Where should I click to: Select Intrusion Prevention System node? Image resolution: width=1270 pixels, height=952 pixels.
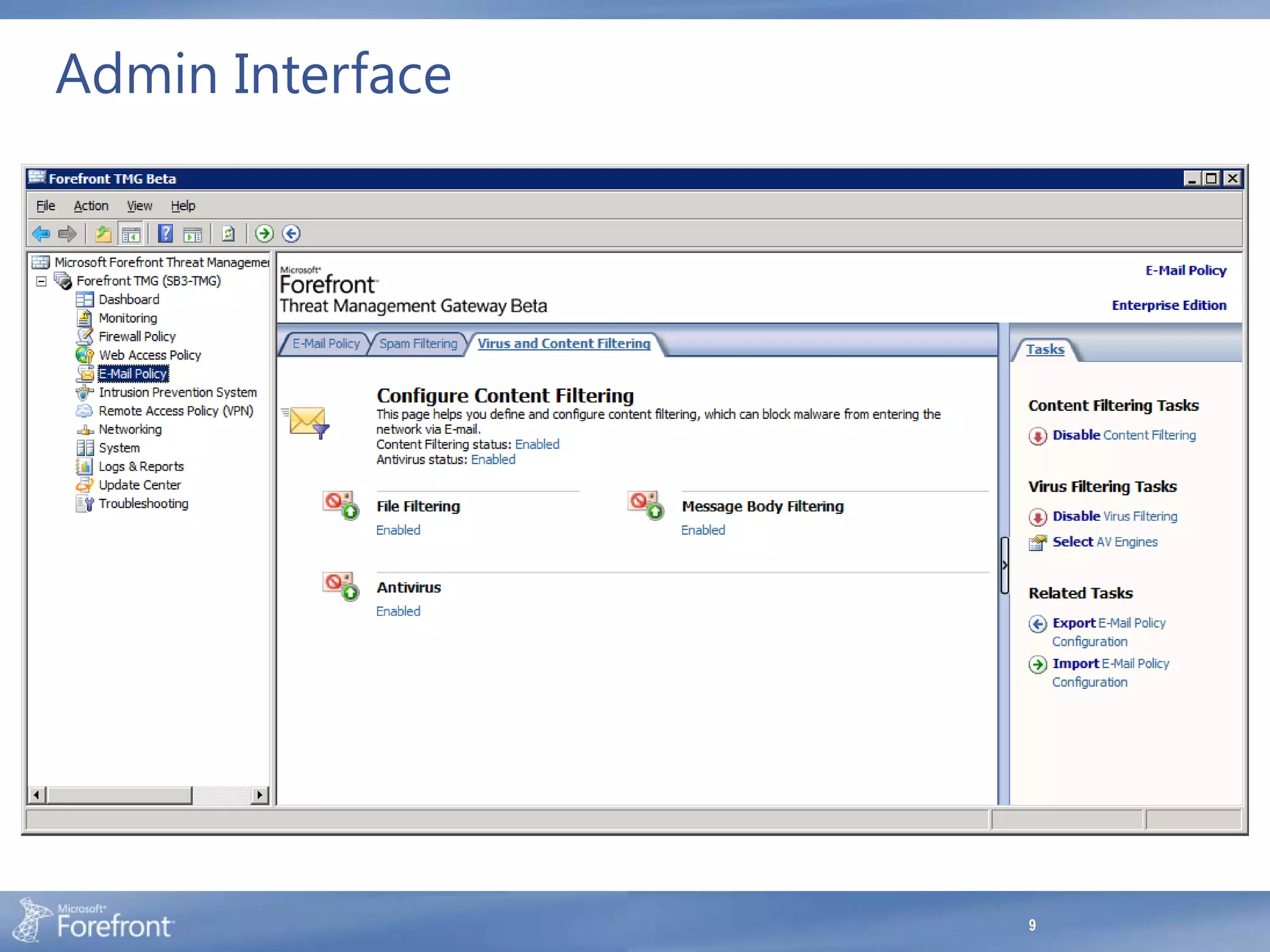(177, 392)
